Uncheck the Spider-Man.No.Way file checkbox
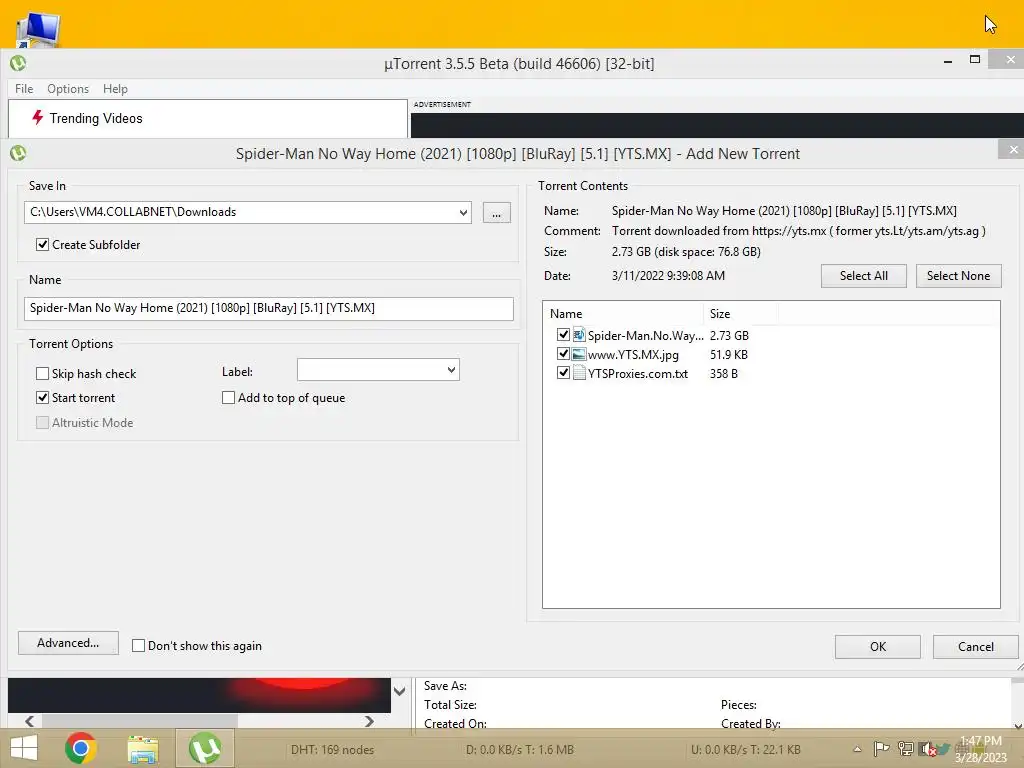Screen dimensions: 1024x768 point(563,335)
